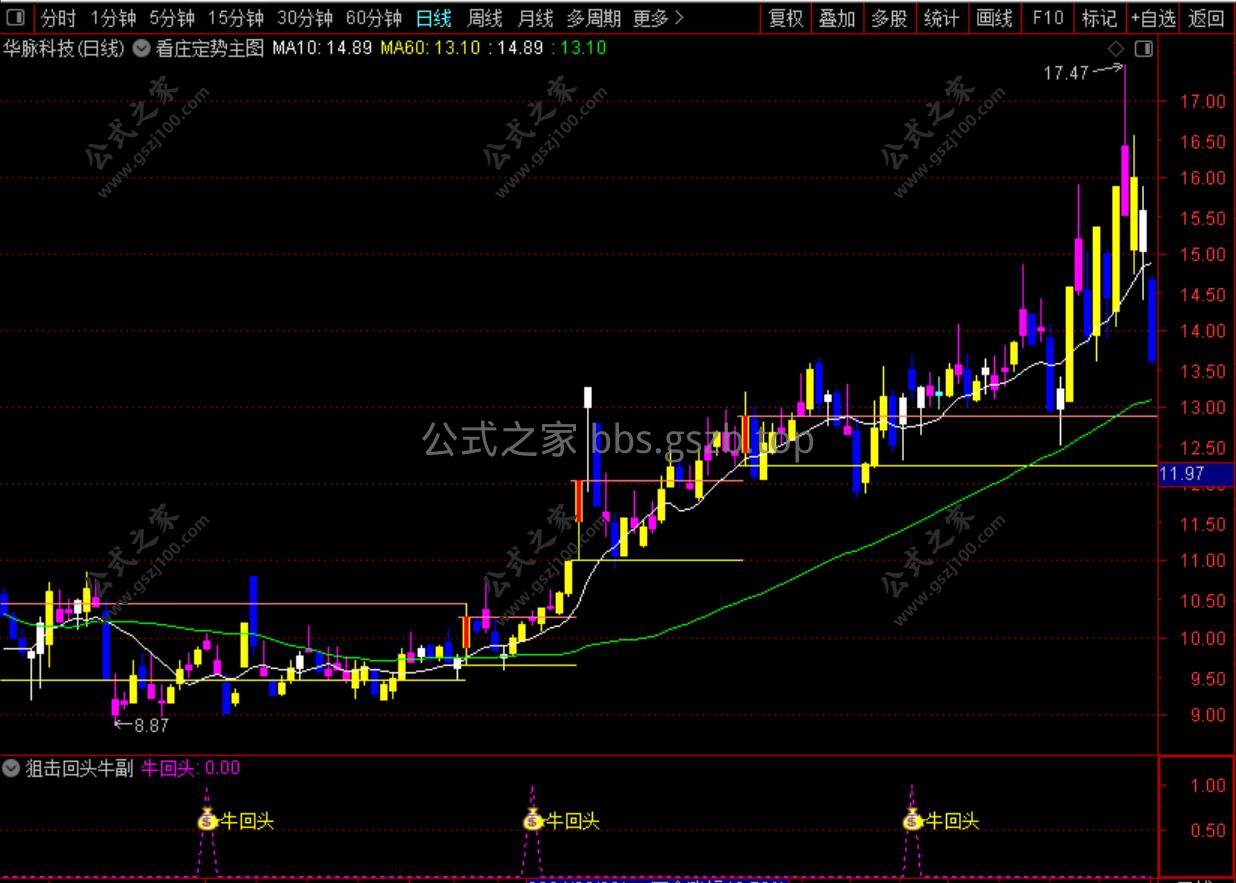Switch to the 月线 monthly chart
The height and width of the screenshot is (883, 1236).
tap(536, 18)
